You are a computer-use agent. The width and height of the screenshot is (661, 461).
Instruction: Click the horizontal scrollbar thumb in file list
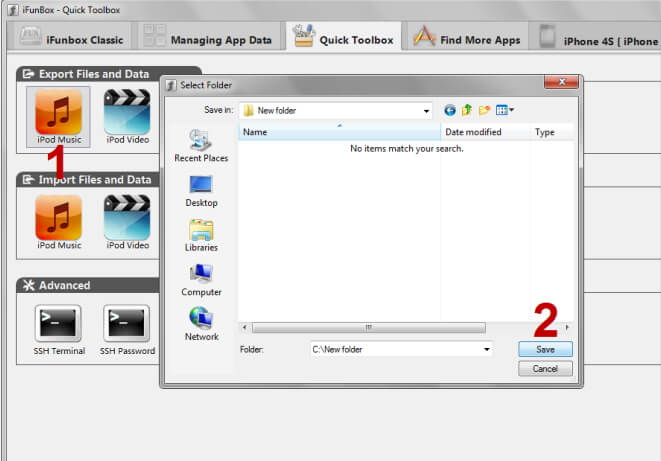click(369, 327)
